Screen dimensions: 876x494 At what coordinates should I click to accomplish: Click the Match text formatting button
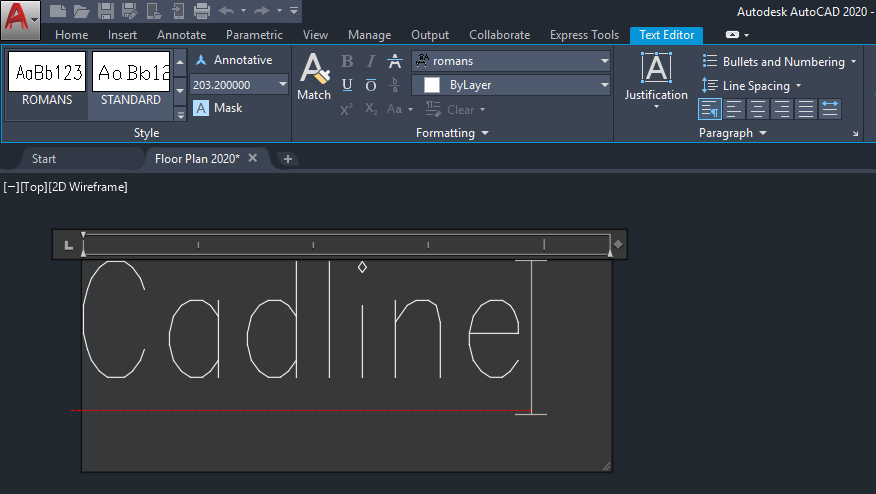(x=314, y=77)
